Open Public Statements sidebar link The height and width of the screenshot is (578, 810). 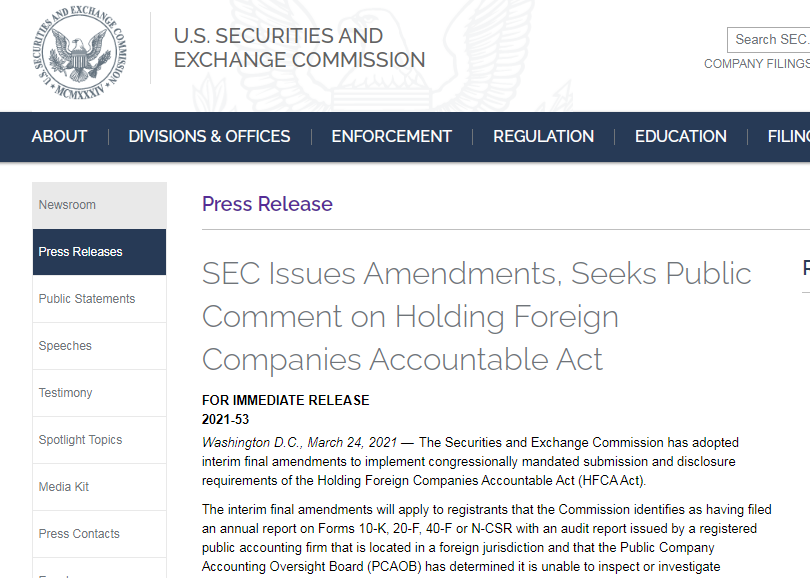pos(99,299)
